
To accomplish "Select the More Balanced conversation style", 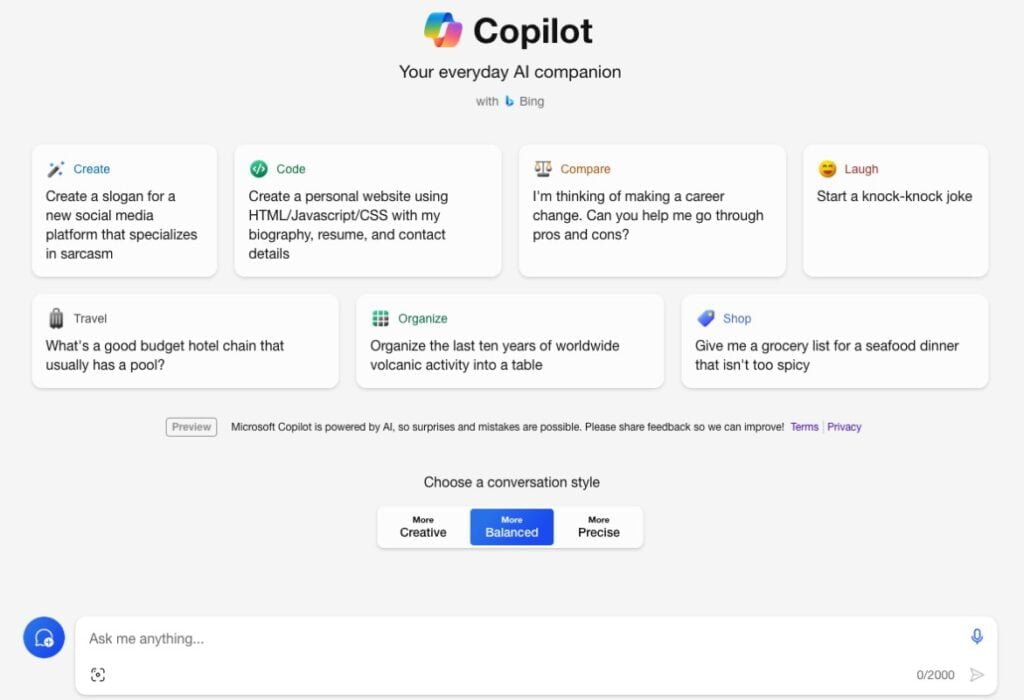I will coord(512,527).
